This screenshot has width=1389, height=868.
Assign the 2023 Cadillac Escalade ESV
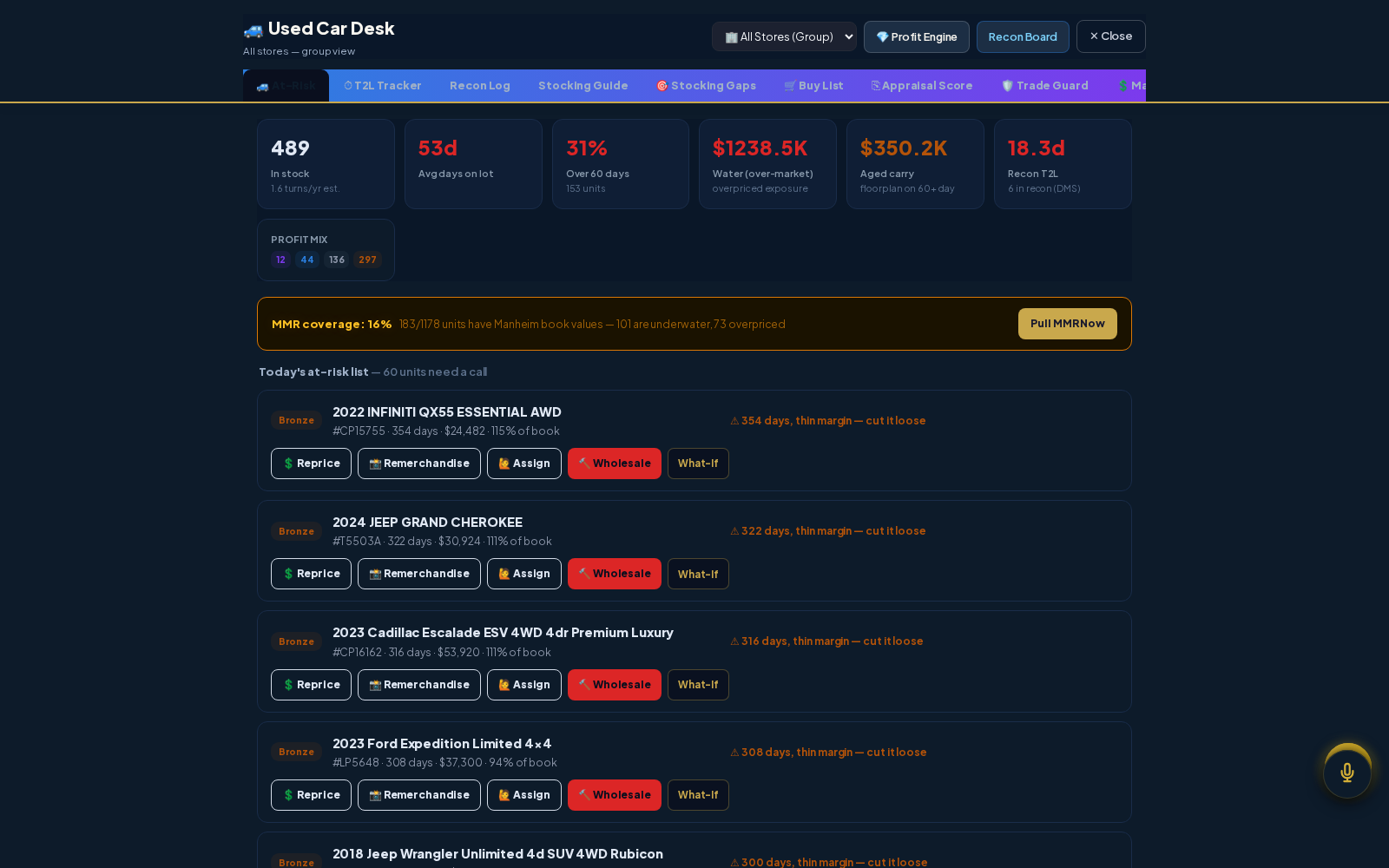524,685
